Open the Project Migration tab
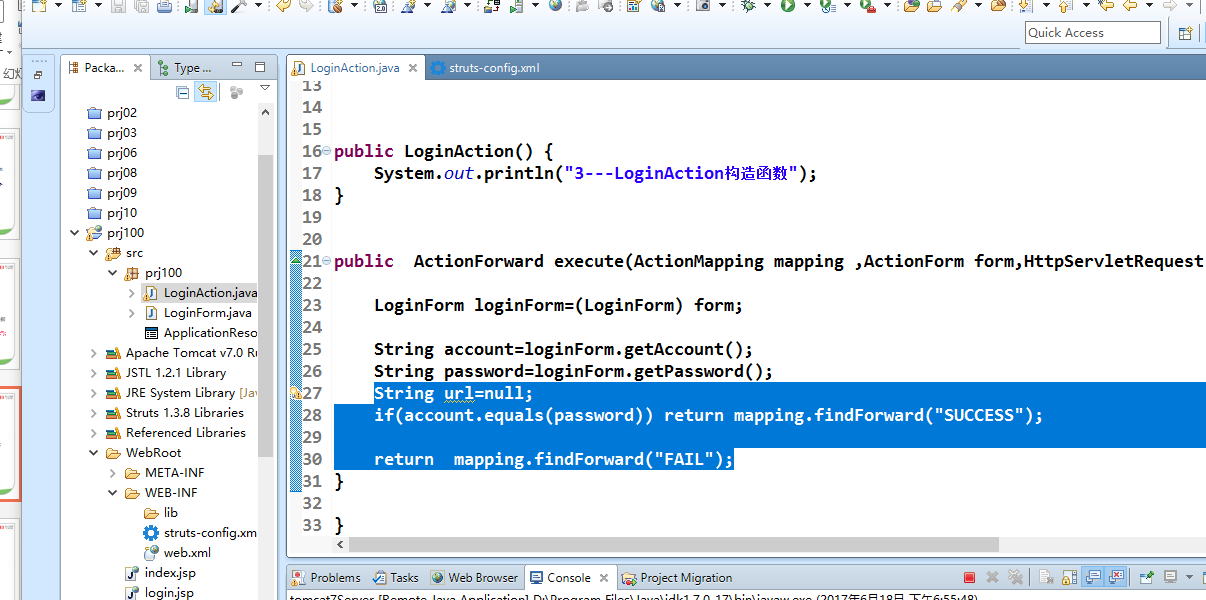 [677, 578]
